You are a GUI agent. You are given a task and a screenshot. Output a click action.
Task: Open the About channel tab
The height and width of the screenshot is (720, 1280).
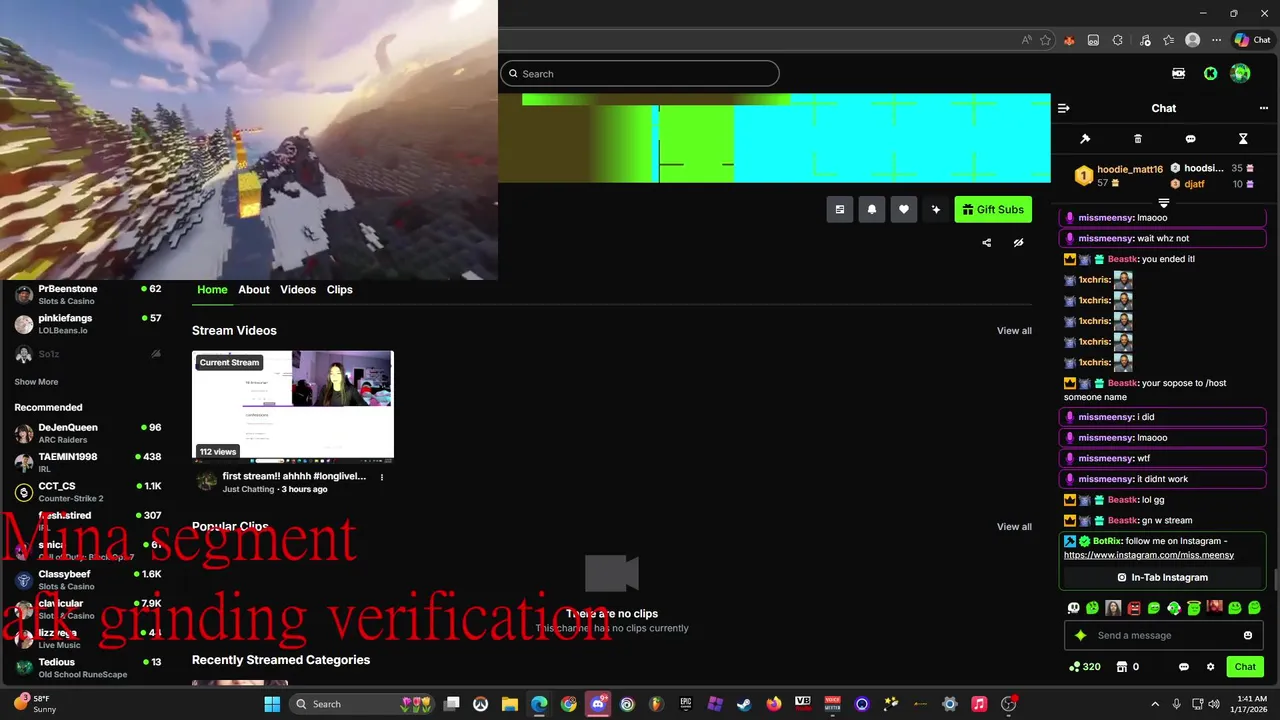tap(254, 289)
